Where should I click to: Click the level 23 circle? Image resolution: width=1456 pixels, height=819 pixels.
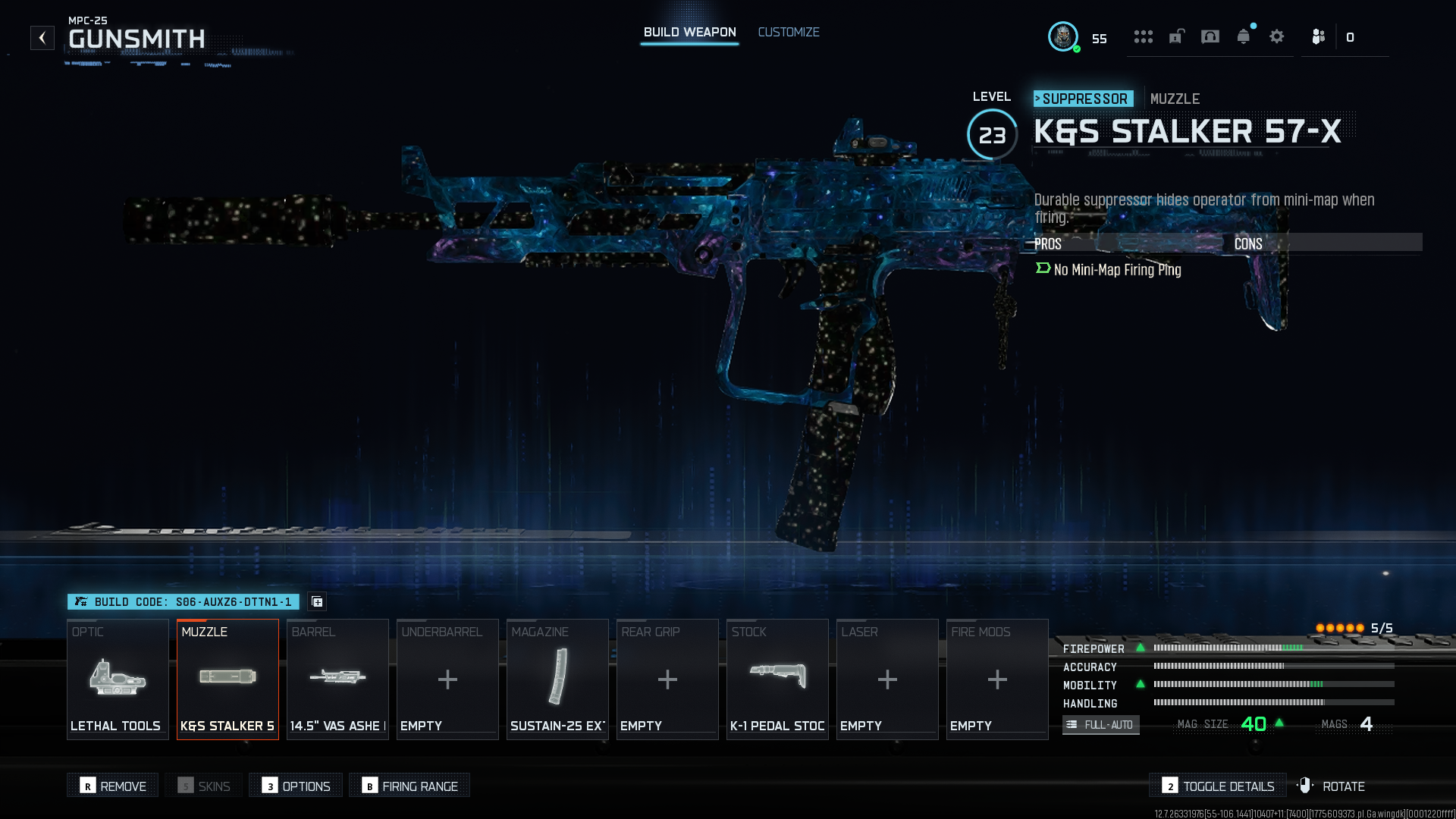pyautogui.click(x=992, y=135)
